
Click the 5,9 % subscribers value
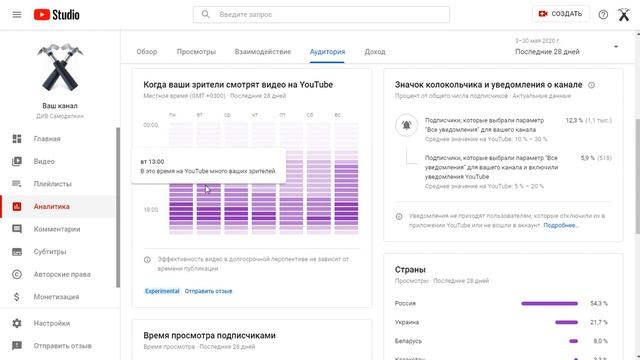click(x=588, y=158)
